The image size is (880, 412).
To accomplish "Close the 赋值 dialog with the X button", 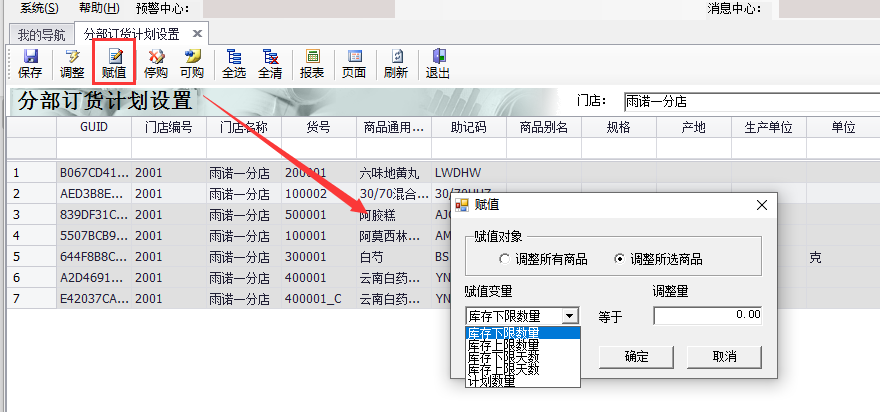I will click(762, 205).
